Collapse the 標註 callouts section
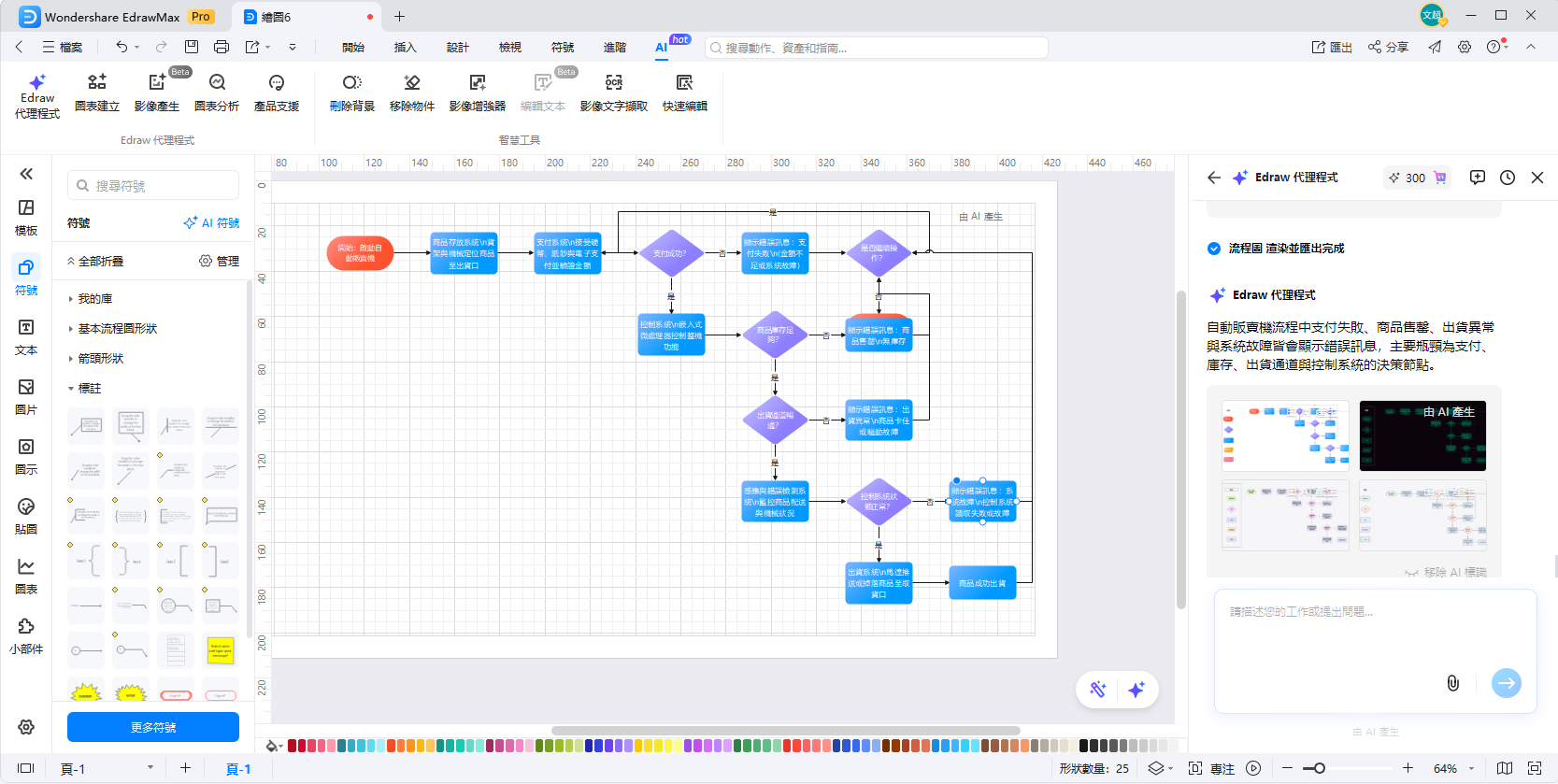 pyautogui.click(x=89, y=389)
